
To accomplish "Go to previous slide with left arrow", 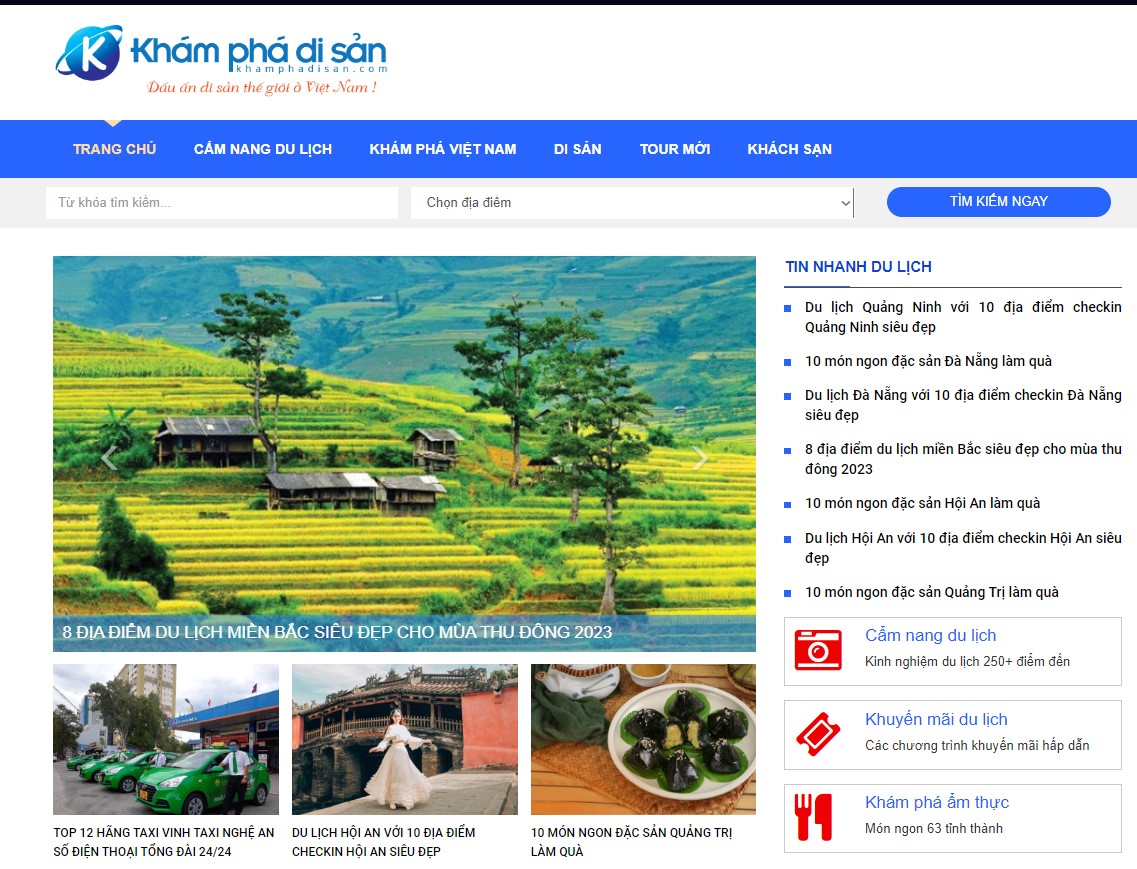I will tap(109, 458).
